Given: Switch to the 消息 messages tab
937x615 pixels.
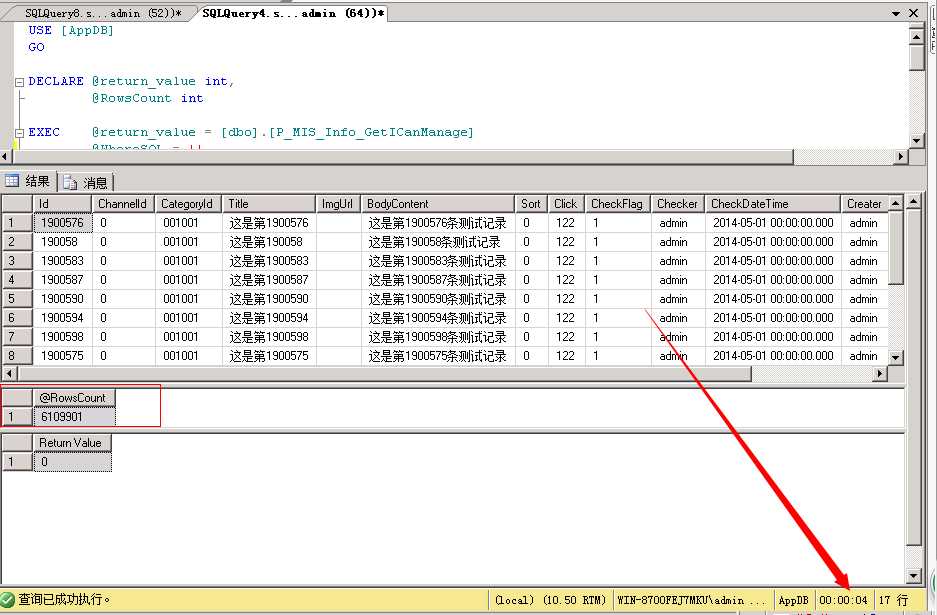Looking at the screenshot, I should point(87,182).
